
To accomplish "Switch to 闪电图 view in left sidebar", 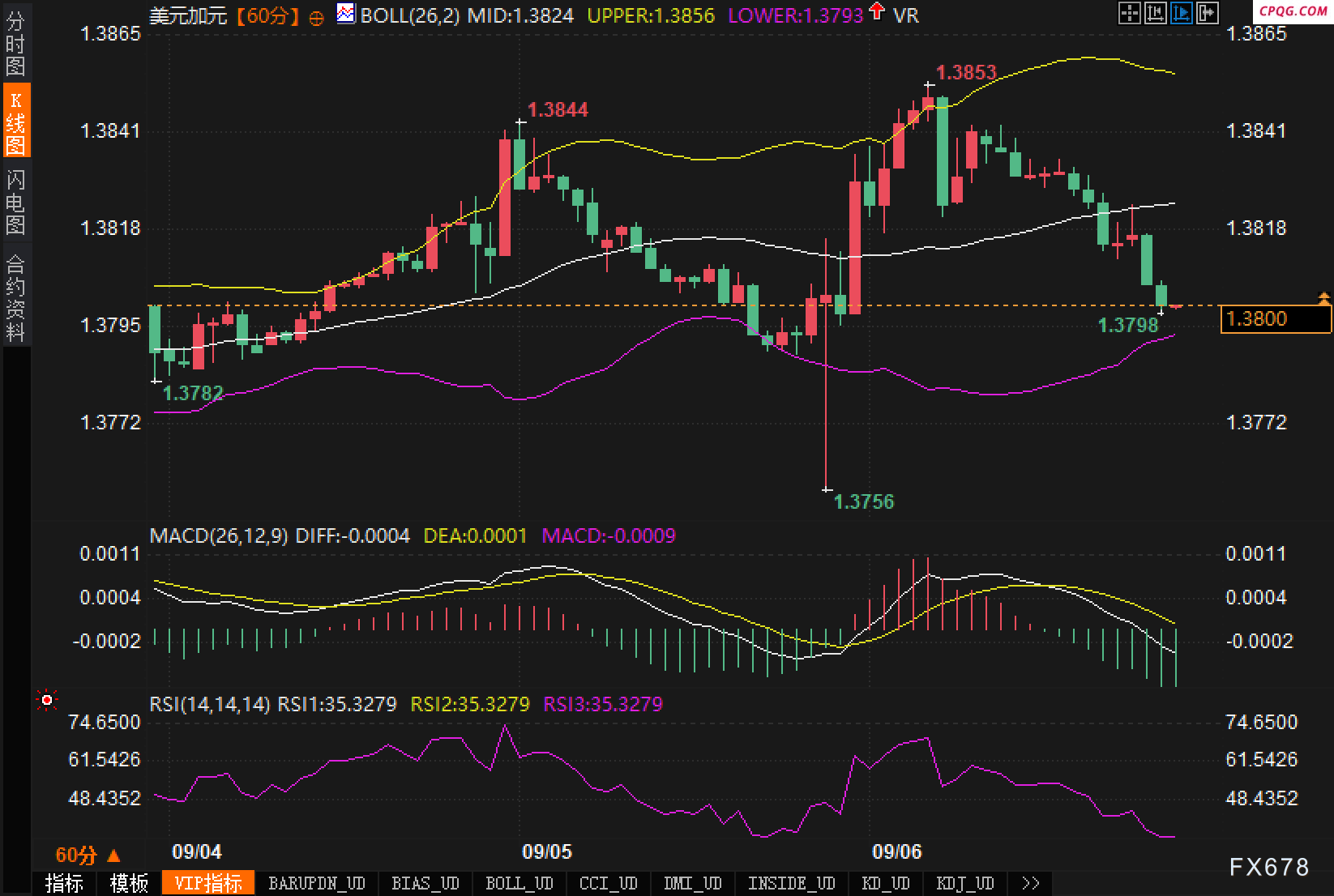I will [15, 202].
